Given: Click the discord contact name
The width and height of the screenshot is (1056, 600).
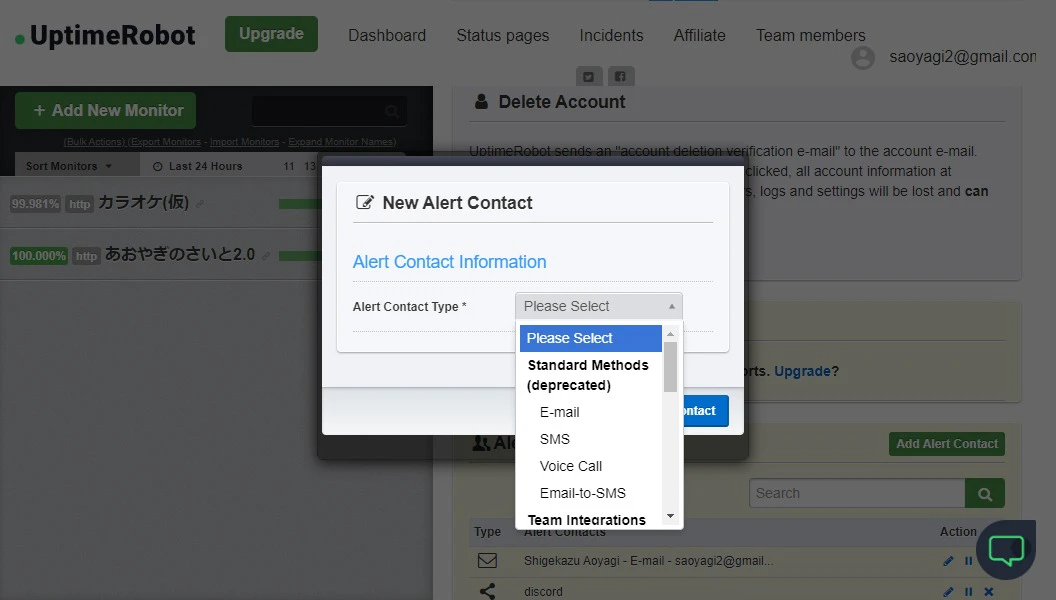Looking at the screenshot, I should click(543, 592).
